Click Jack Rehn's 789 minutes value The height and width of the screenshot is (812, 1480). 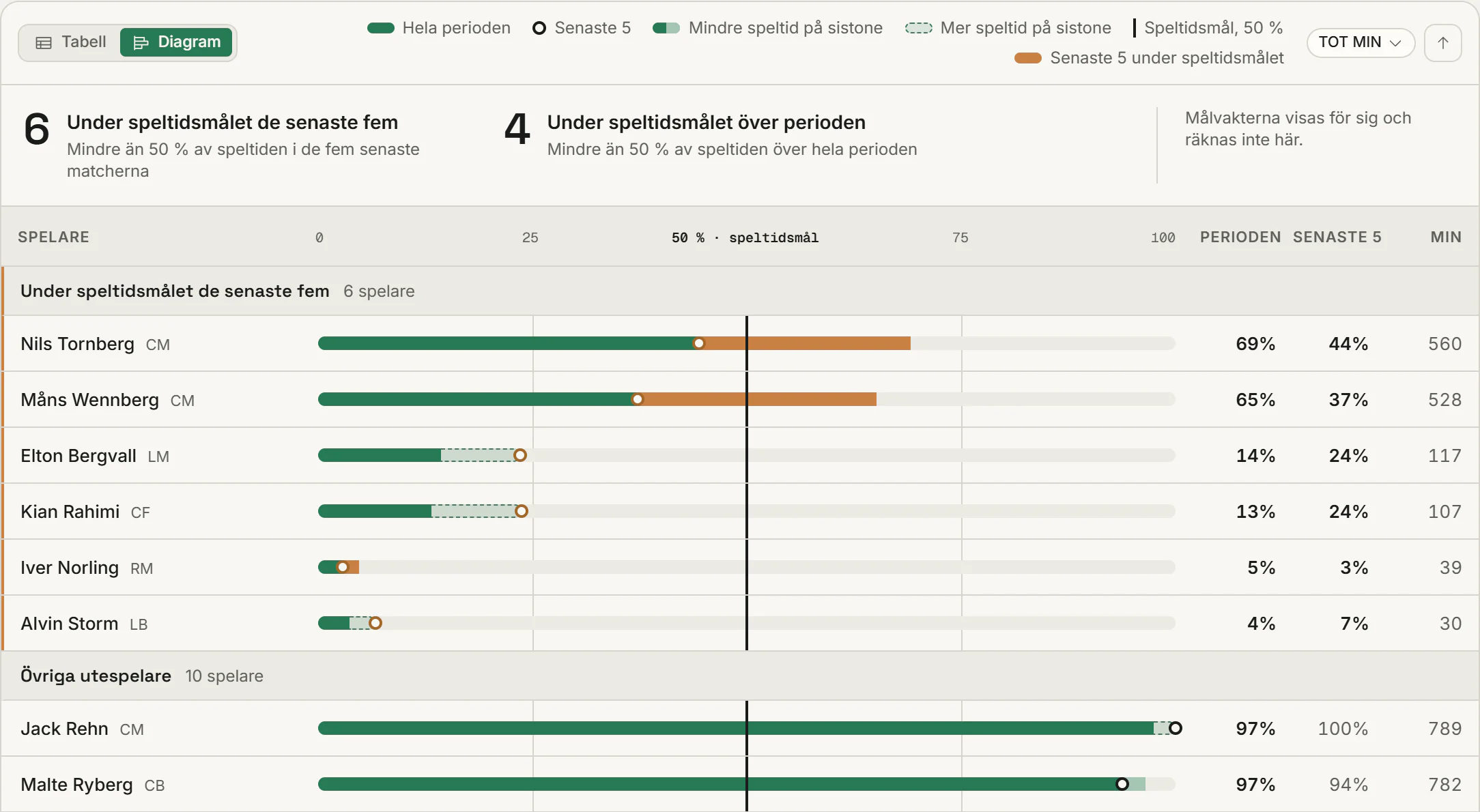click(x=1445, y=728)
